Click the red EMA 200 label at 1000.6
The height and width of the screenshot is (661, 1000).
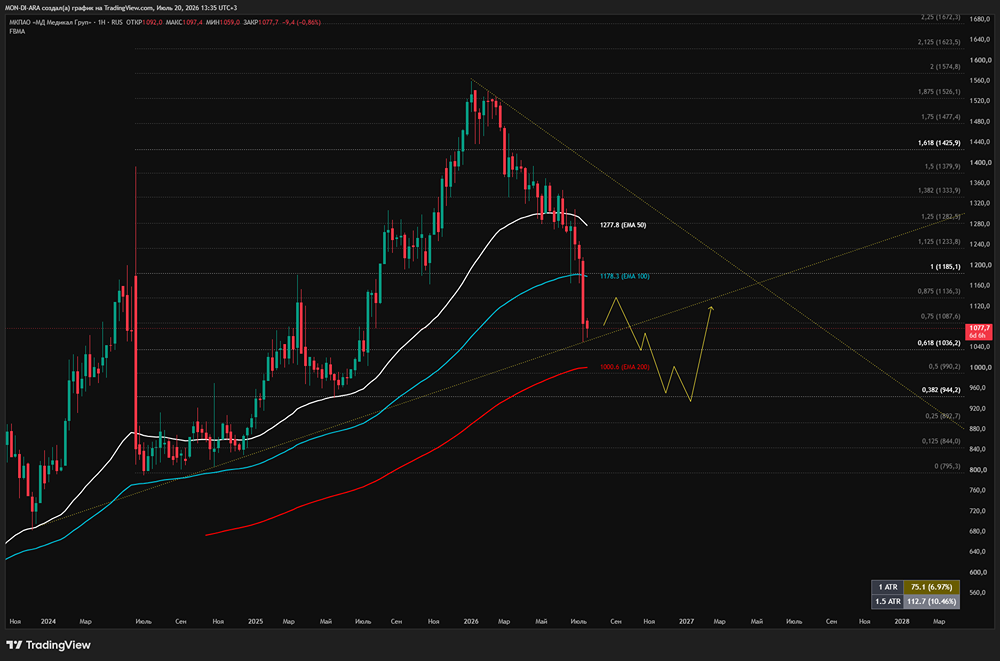624,367
